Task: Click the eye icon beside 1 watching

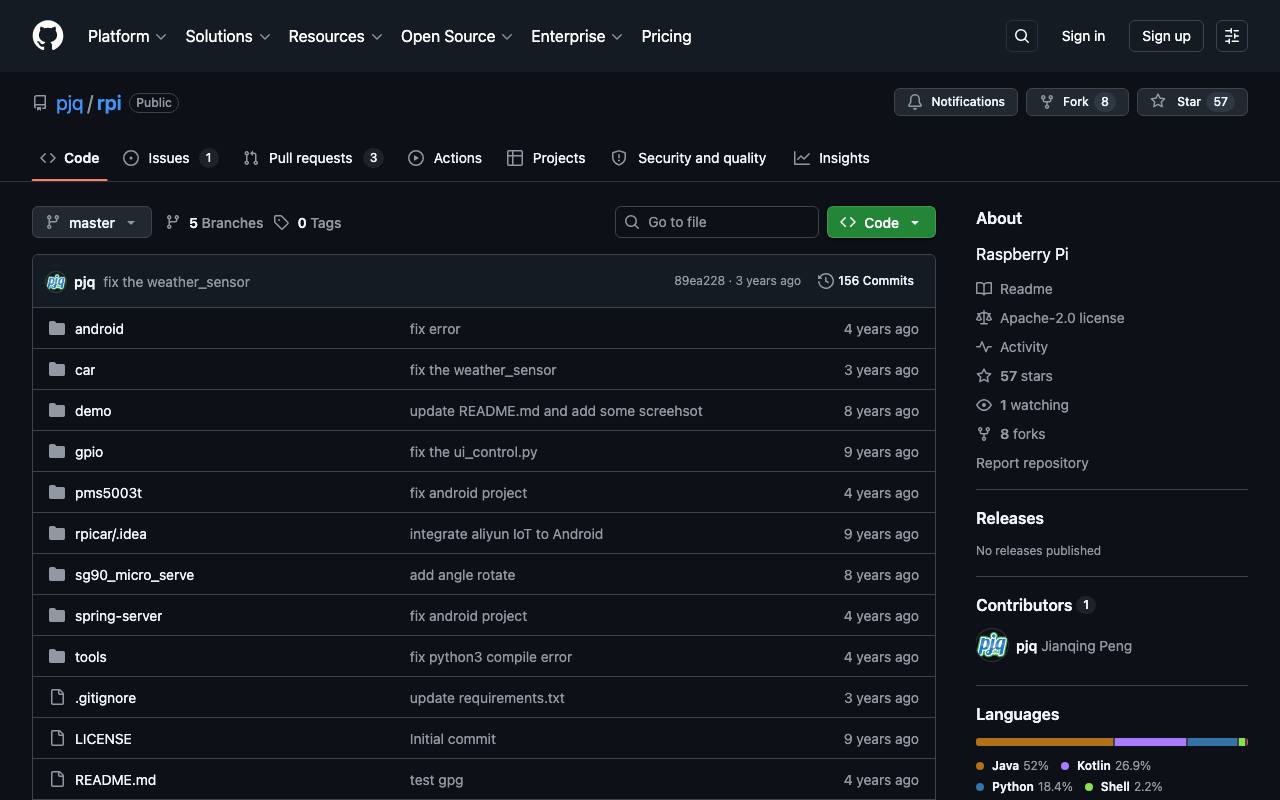Action: (x=984, y=405)
